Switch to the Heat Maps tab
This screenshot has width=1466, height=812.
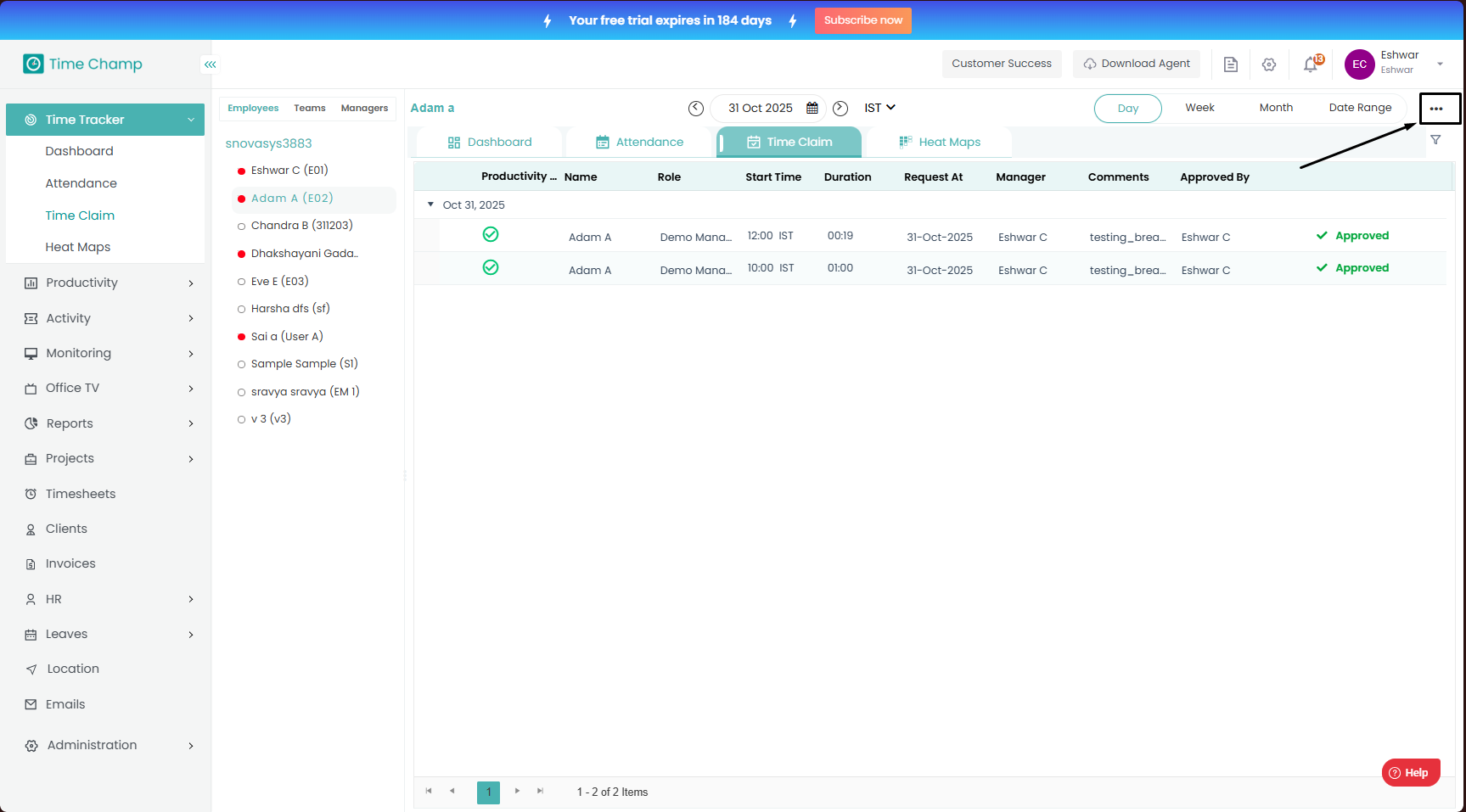click(x=941, y=143)
